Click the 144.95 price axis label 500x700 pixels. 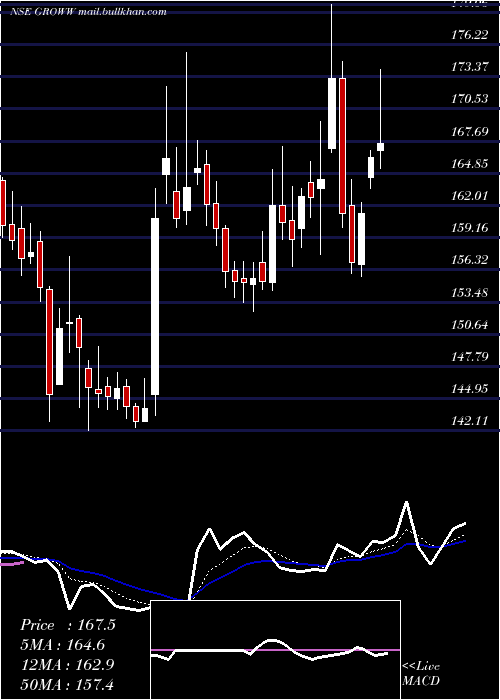[469, 389]
